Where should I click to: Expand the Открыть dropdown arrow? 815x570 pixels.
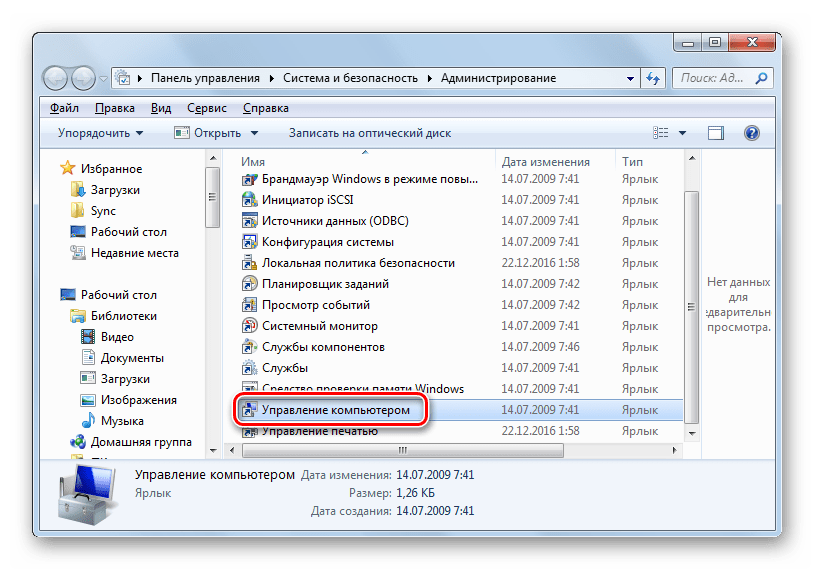pyautogui.click(x=254, y=133)
